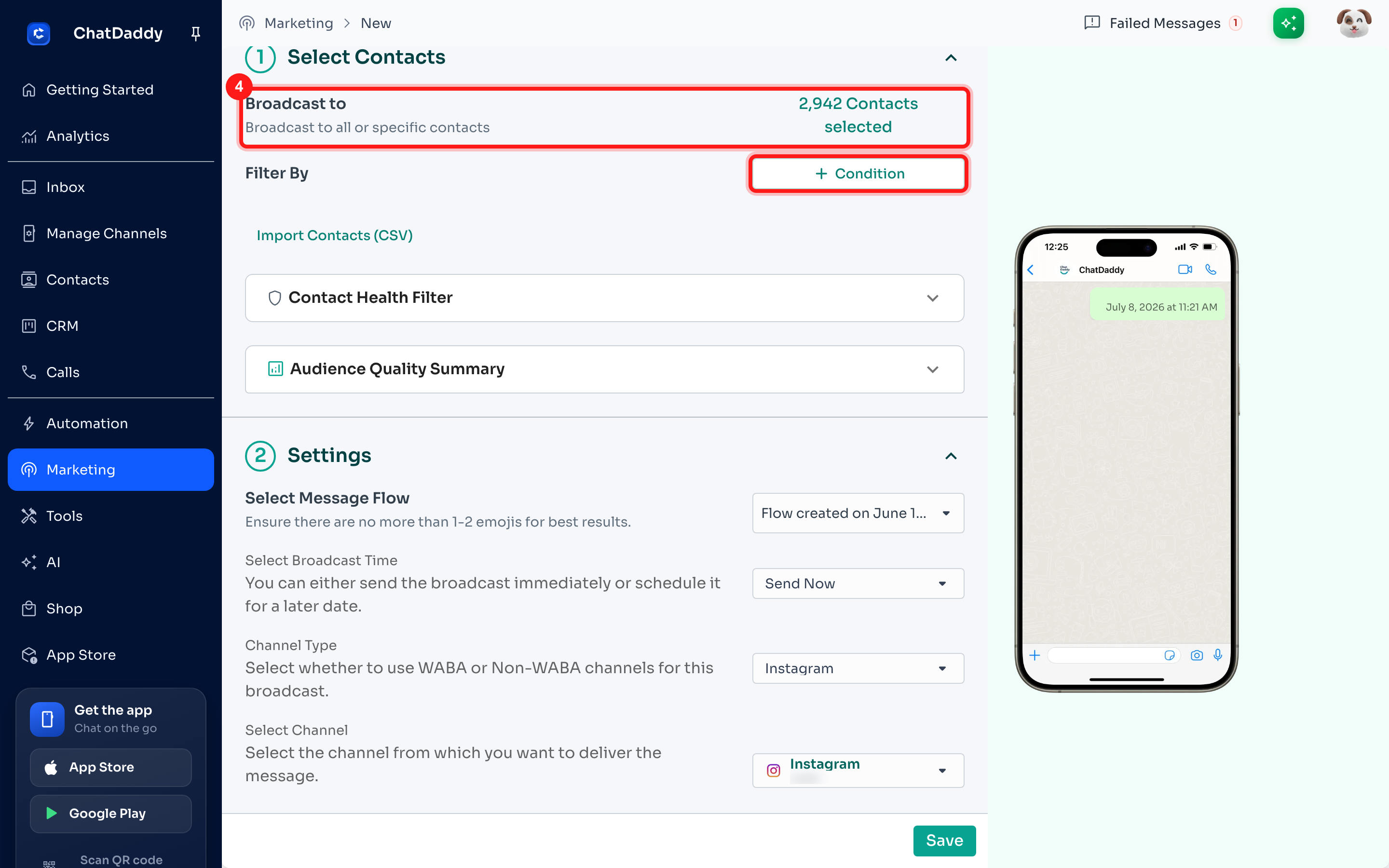Click the Inbox tray icon

tap(29, 187)
